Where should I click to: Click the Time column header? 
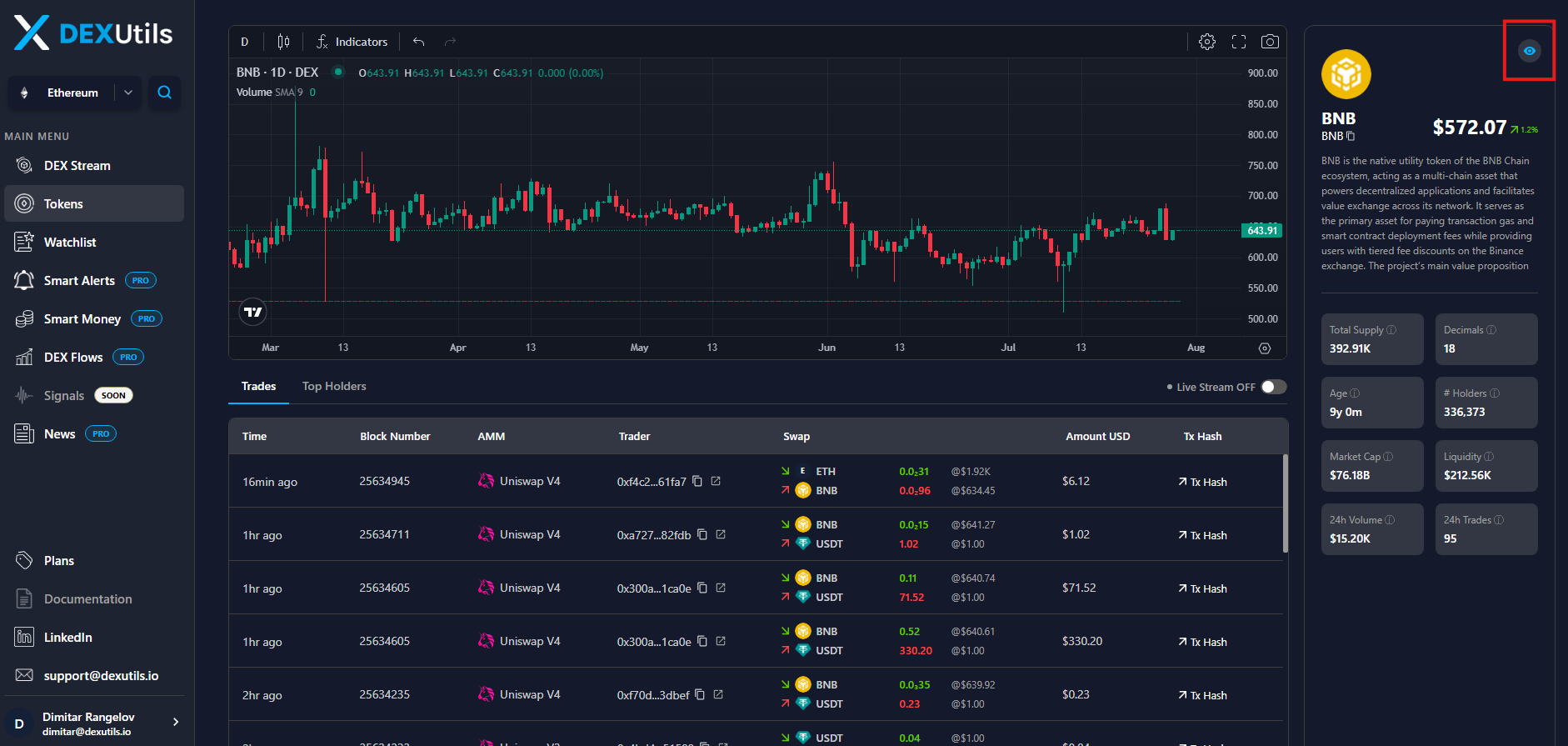[255, 437]
